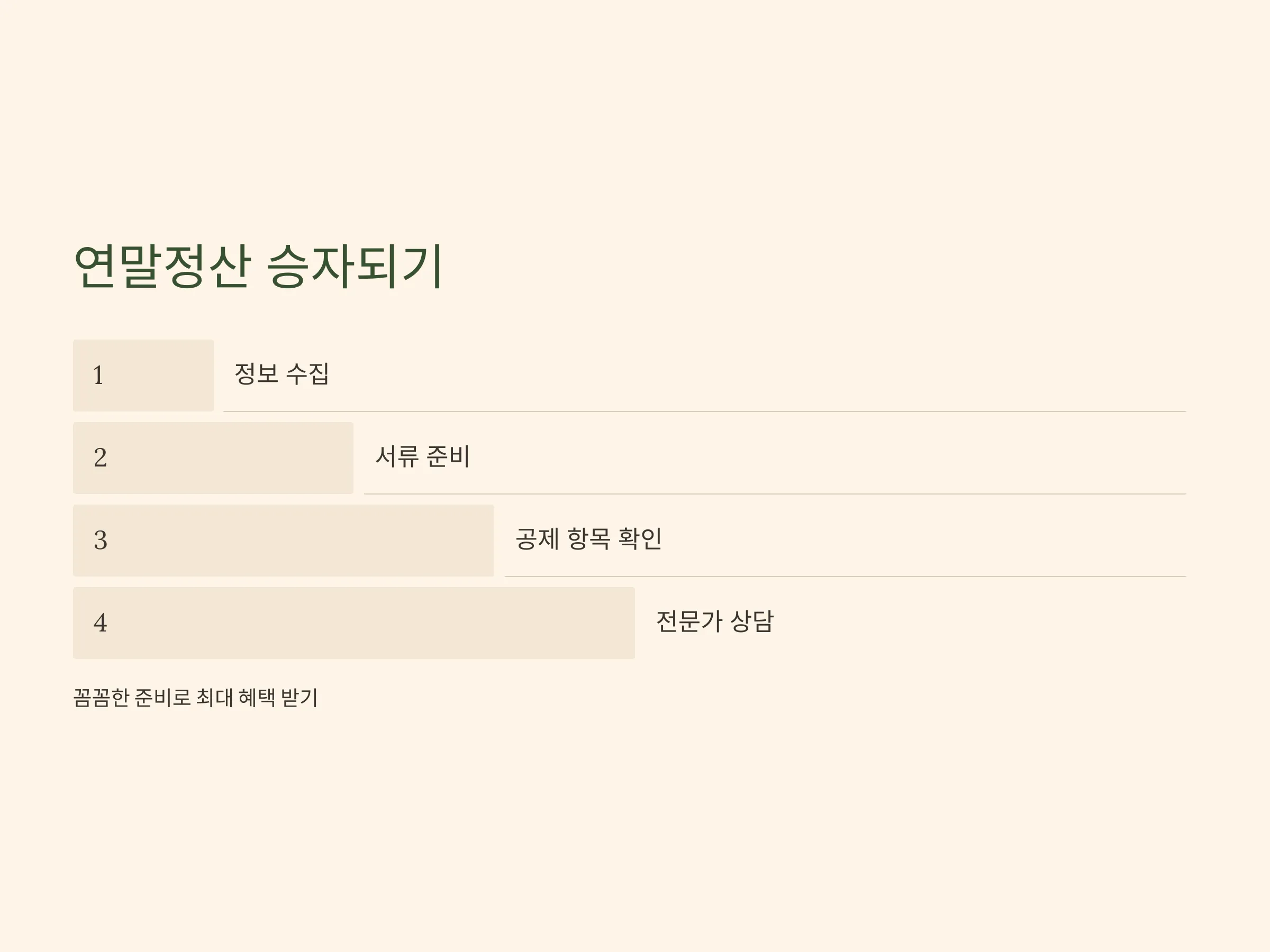Click the 공제 항목 확인 label
Image resolution: width=1270 pixels, height=952 pixels.
pyautogui.click(x=589, y=539)
